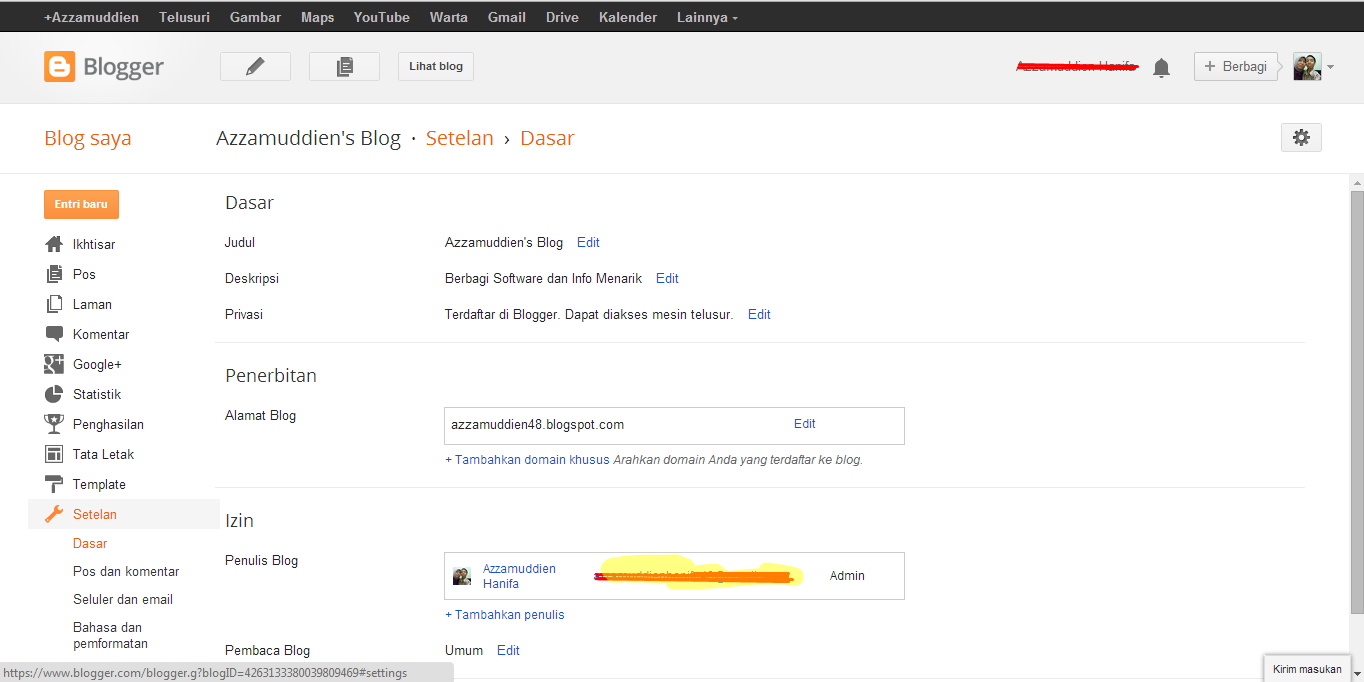Open Drive in Google bar
Image resolution: width=1364 pixels, height=682 pixels.
point(562,17)
